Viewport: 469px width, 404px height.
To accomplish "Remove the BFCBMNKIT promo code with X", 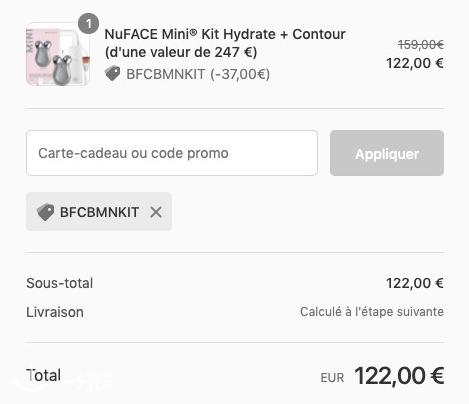I will (x=156, y=212).
